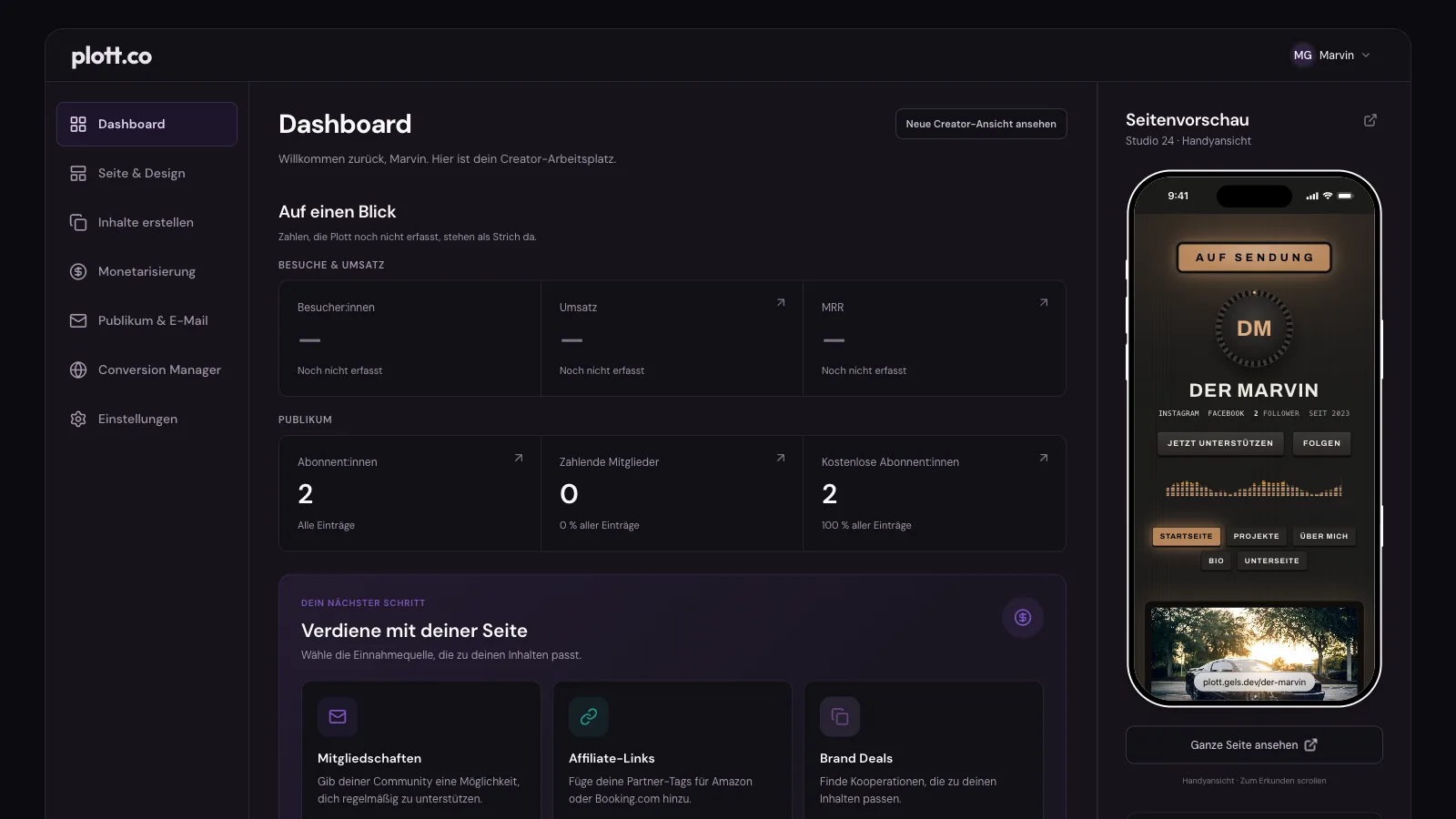Click the plott.co logo
The image size is (1456, 819).
(112, 56)
